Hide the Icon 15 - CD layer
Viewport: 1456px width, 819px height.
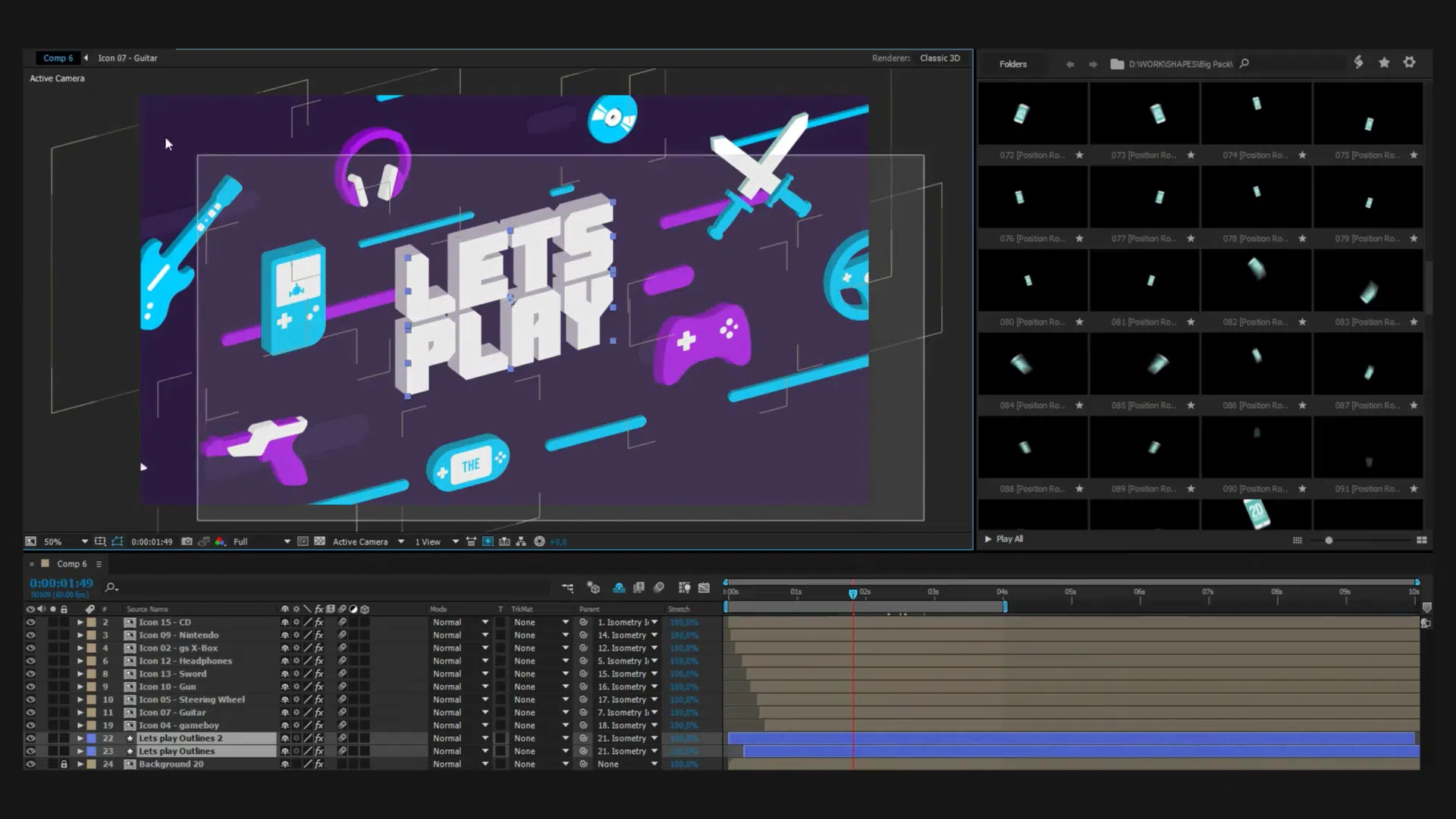(30, 623)
